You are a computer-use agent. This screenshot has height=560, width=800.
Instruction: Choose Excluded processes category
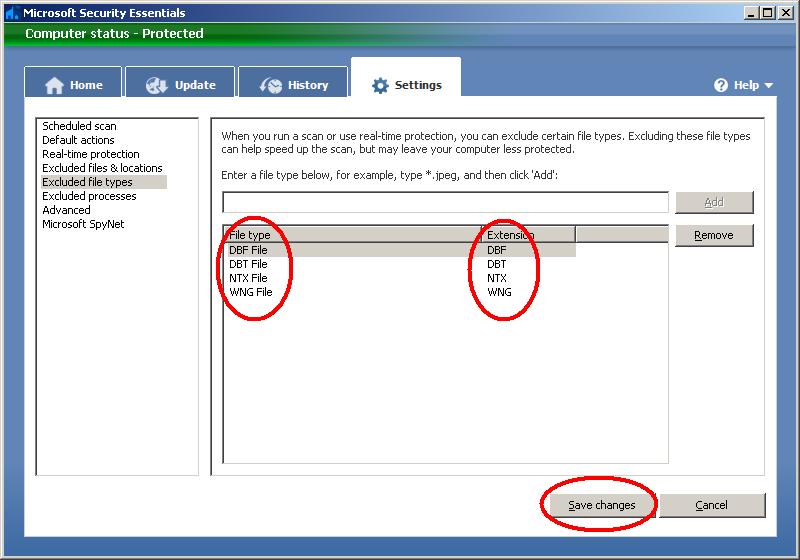(89, 196)
